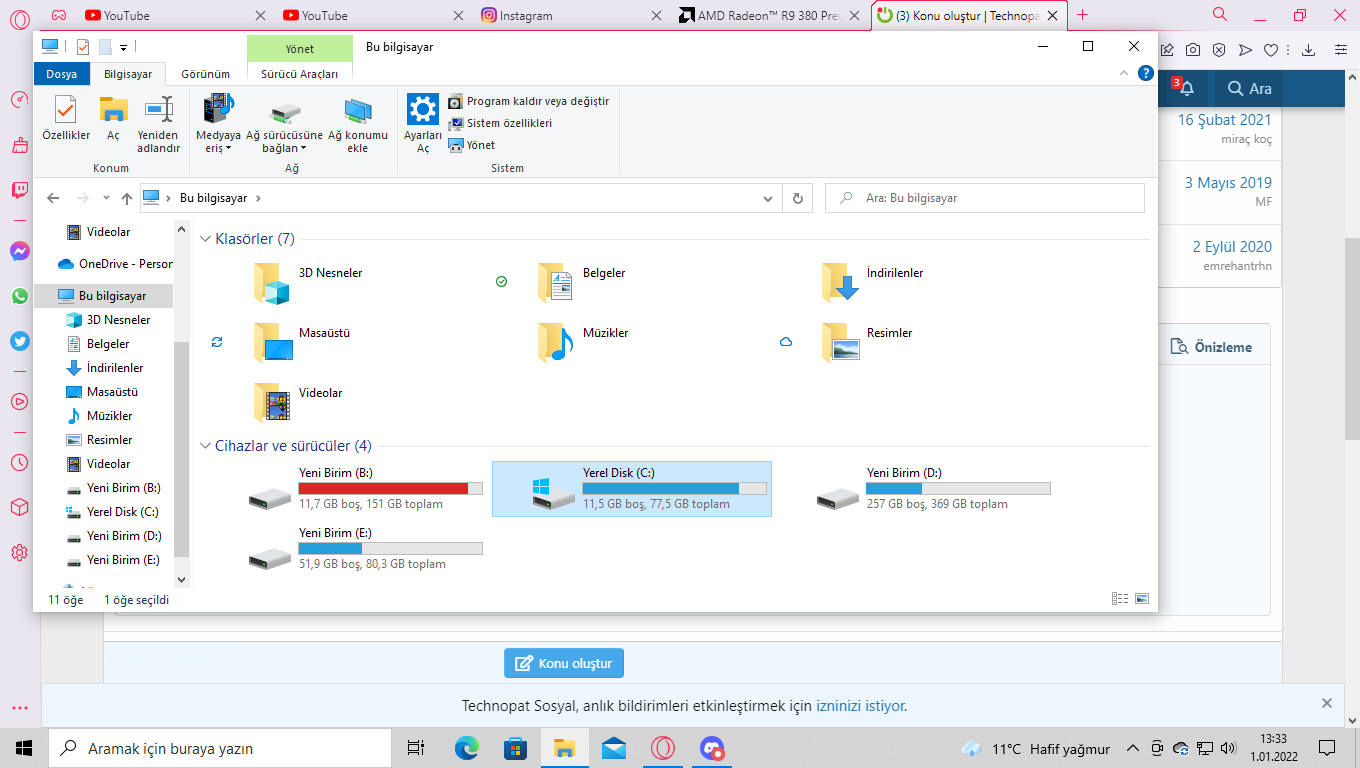1360x768 pixels.
Task: Click the Opera send arrow icon
Action: pos(1245,50)
